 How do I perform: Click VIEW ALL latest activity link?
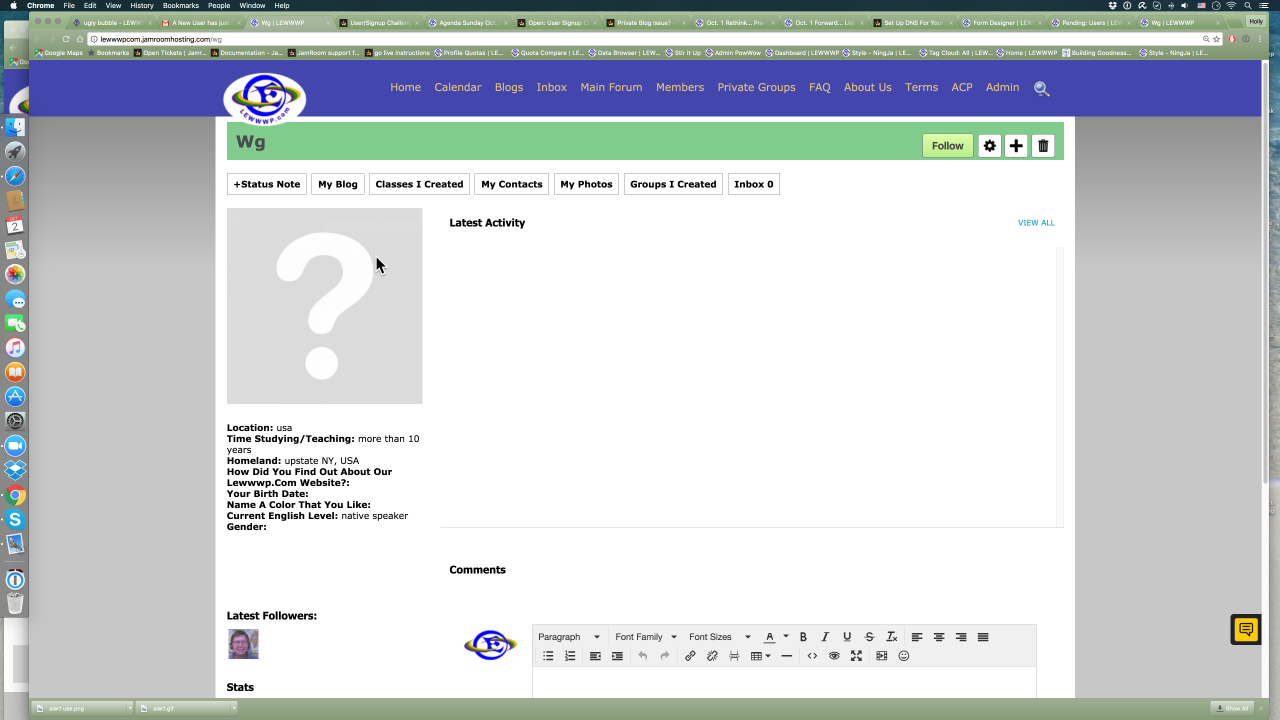tap(1036, 223)
